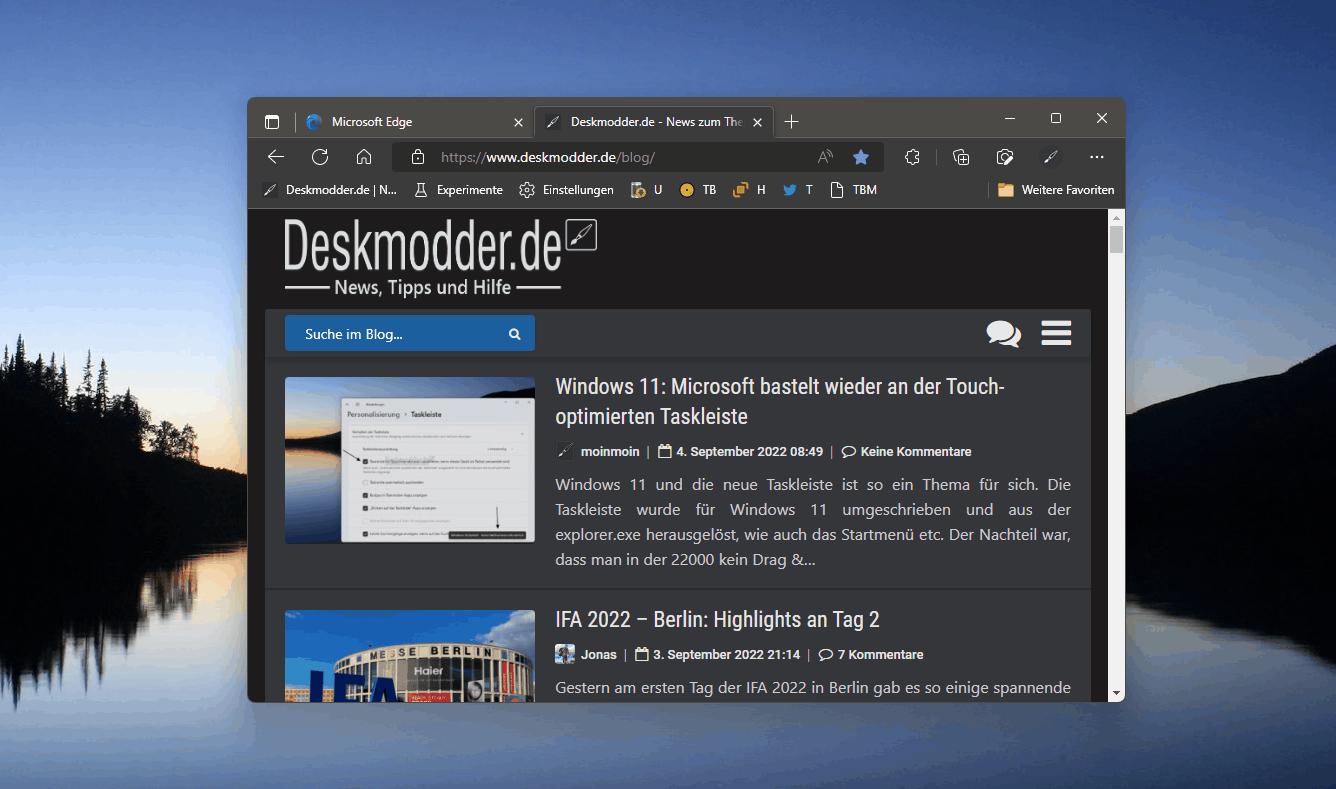The image size is (1336, 789).
Task: Open the Collections toolbar button
Action: coord(961,157)
